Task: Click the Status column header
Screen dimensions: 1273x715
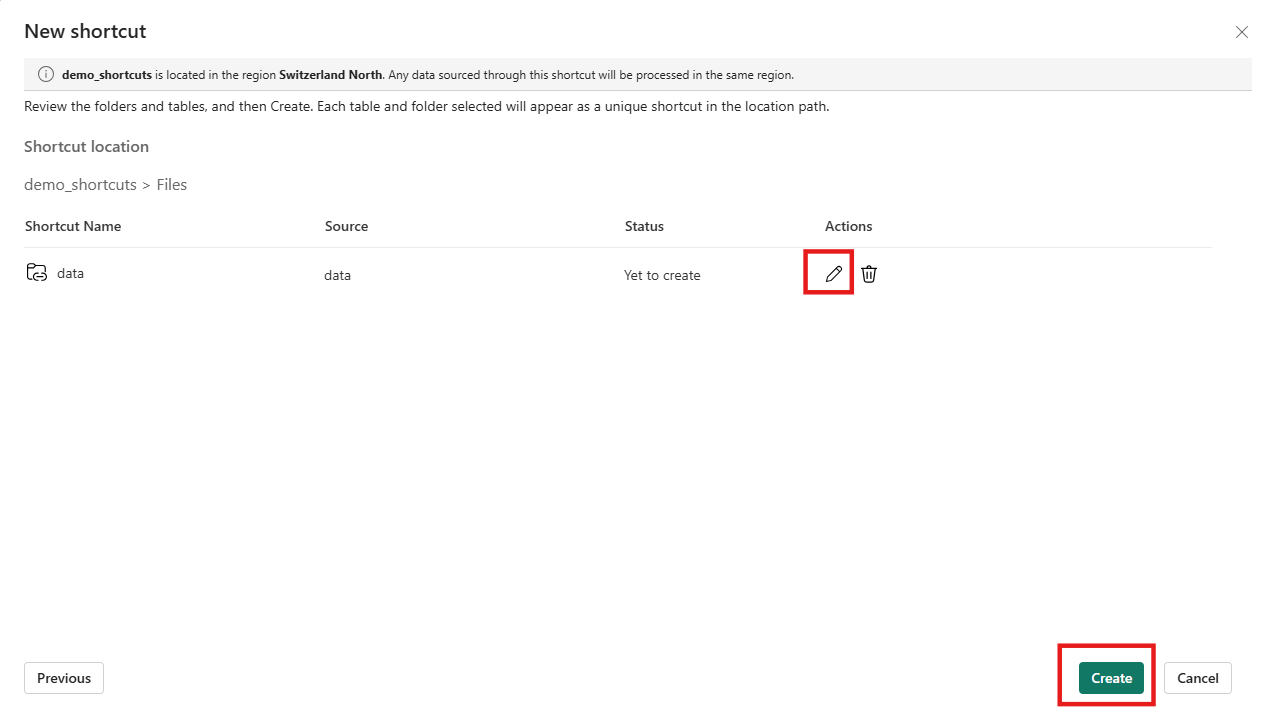Action: pos(643,226)
